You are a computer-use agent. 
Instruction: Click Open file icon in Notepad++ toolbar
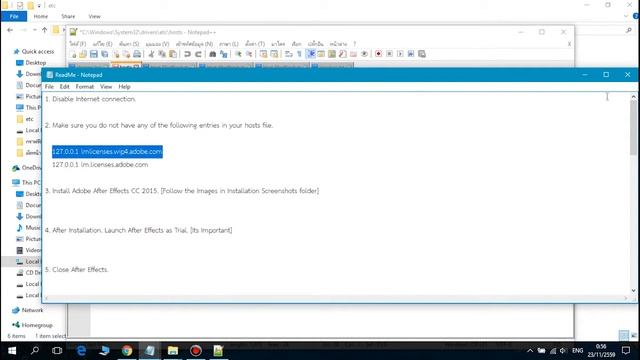[x=83, y=54]
